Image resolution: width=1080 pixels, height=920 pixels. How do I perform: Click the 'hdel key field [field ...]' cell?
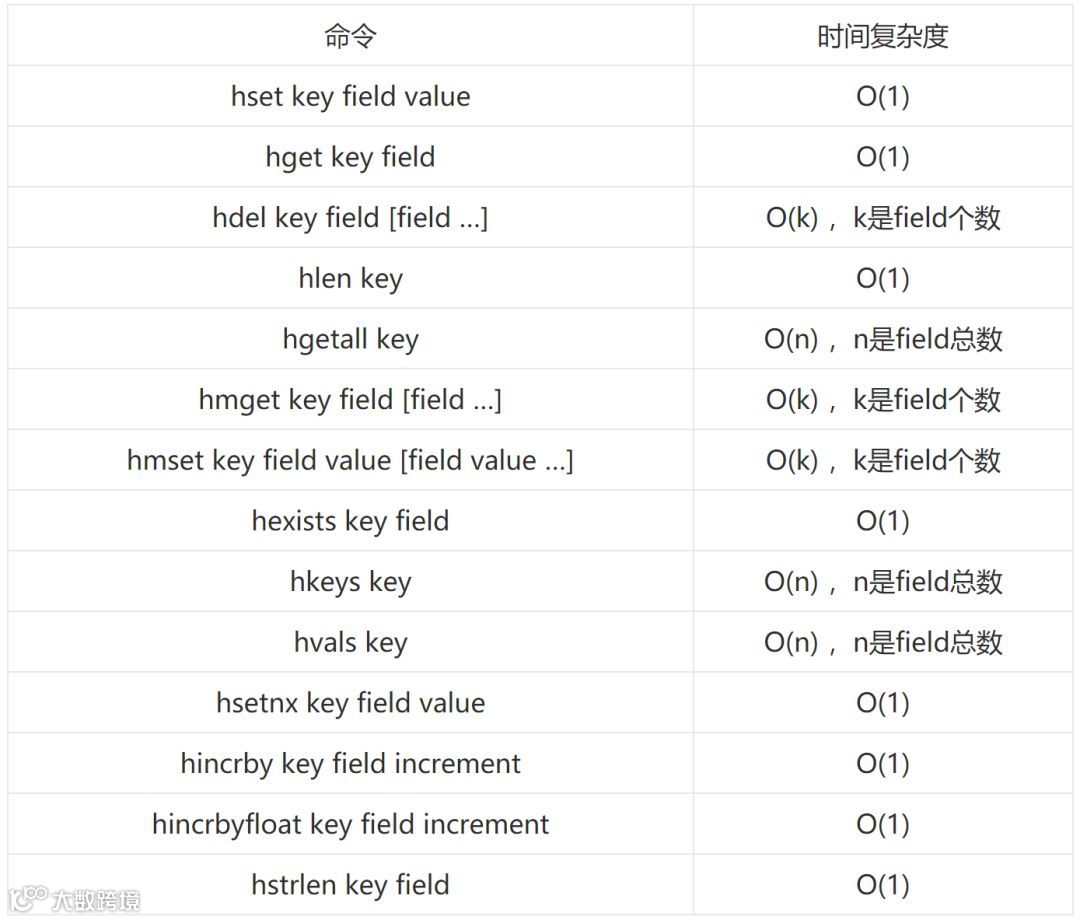pyautogui.click(x=351, y=218)
